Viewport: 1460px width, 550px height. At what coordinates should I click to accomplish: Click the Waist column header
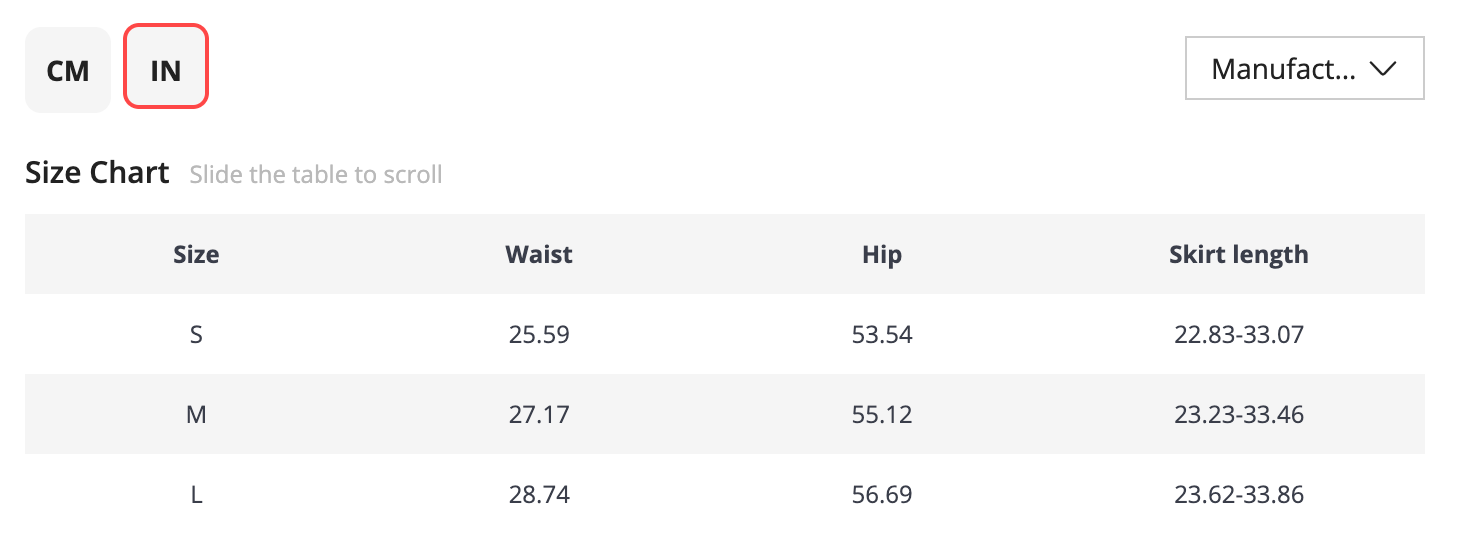coord(539,254)
